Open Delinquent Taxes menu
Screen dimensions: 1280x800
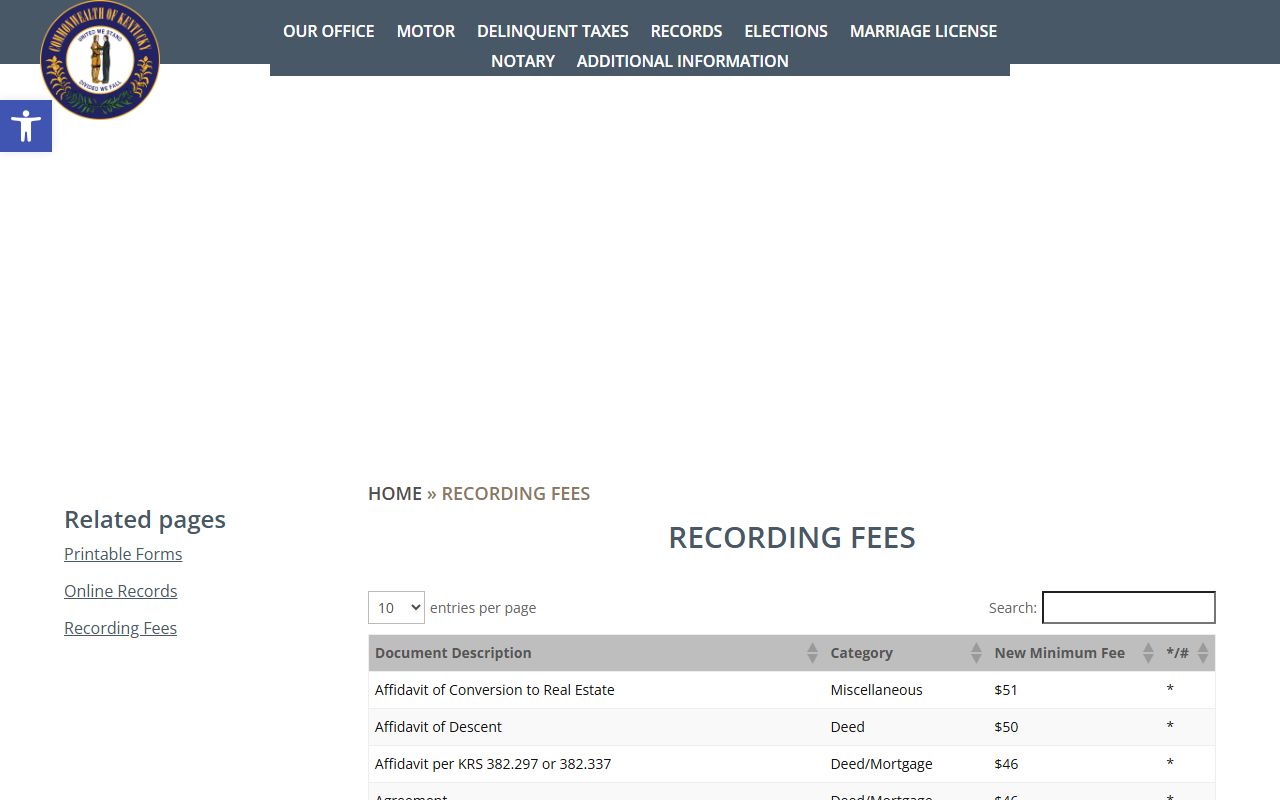(553, 31)
